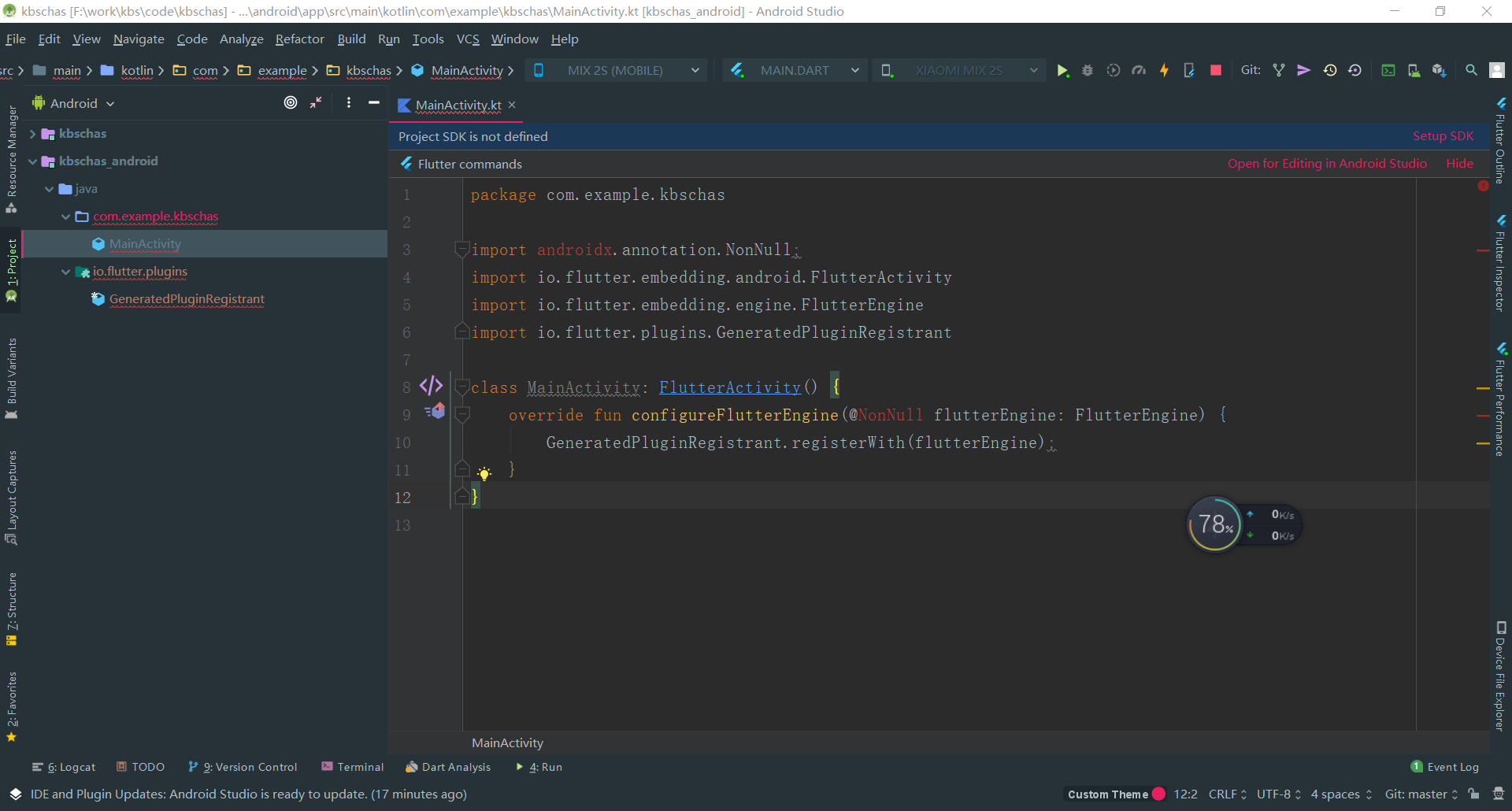
Task: Open the Android project view dropdown
Action: pyautogui.click(x=73, y=103)
